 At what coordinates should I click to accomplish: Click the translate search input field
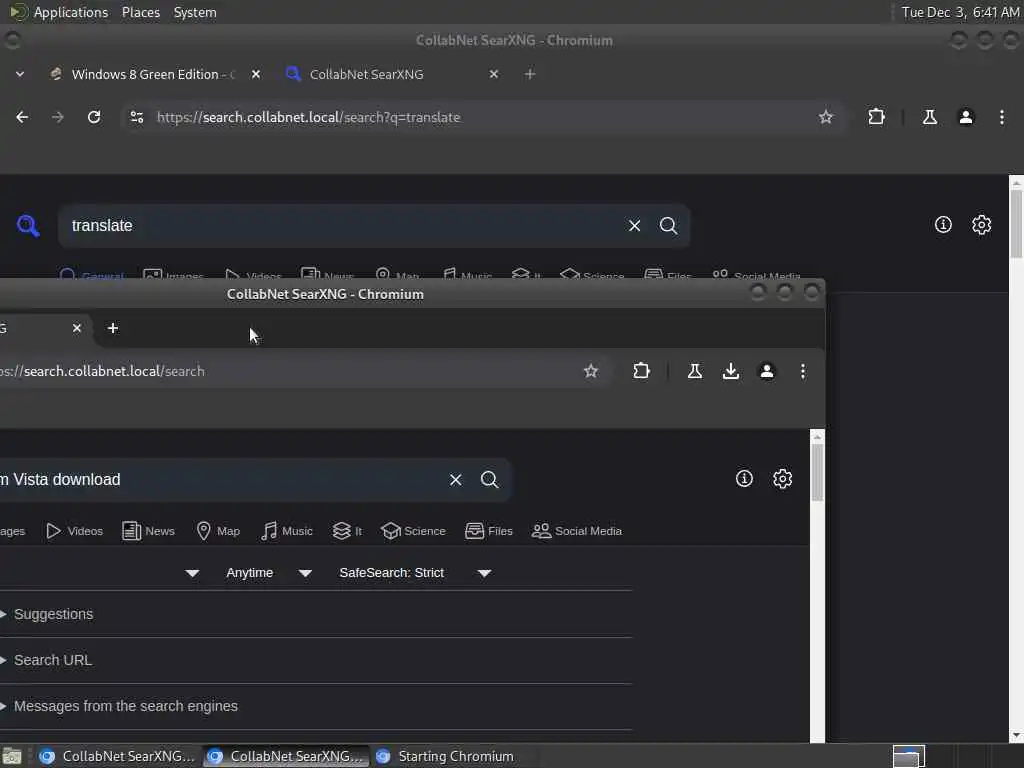(340, 225)
